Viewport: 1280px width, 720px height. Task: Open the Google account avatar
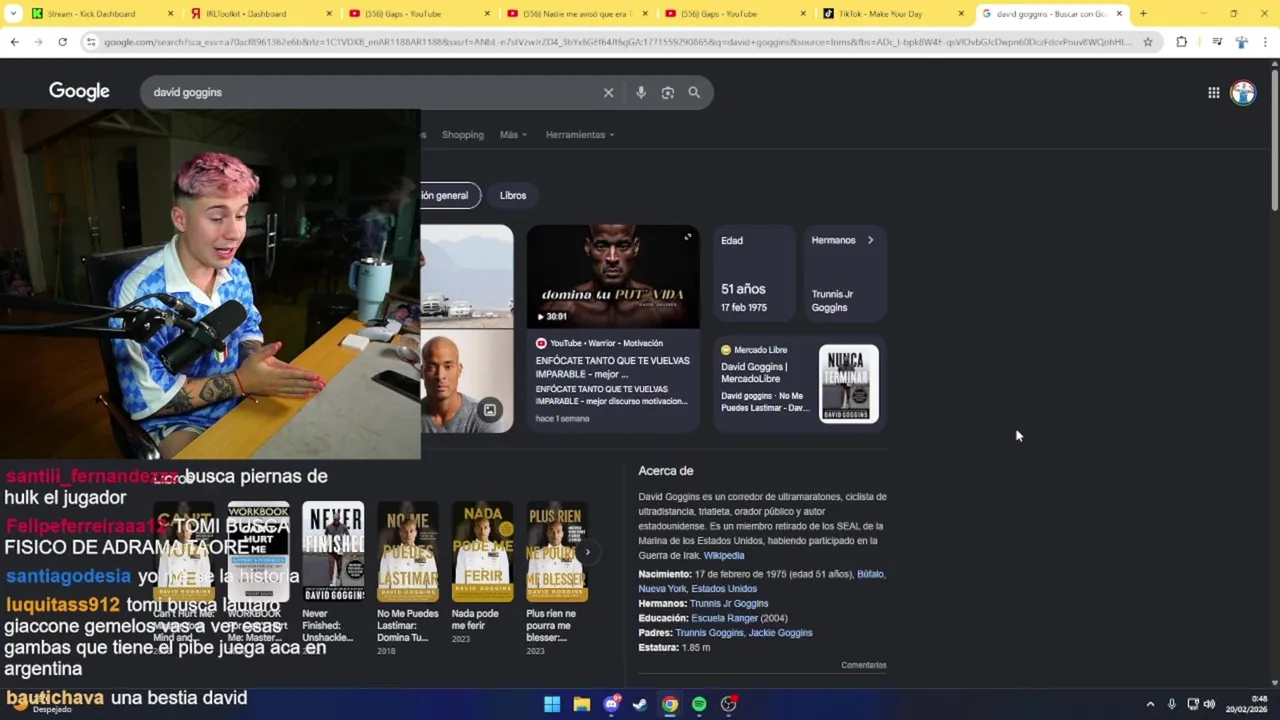click(x=1243, y=92)
